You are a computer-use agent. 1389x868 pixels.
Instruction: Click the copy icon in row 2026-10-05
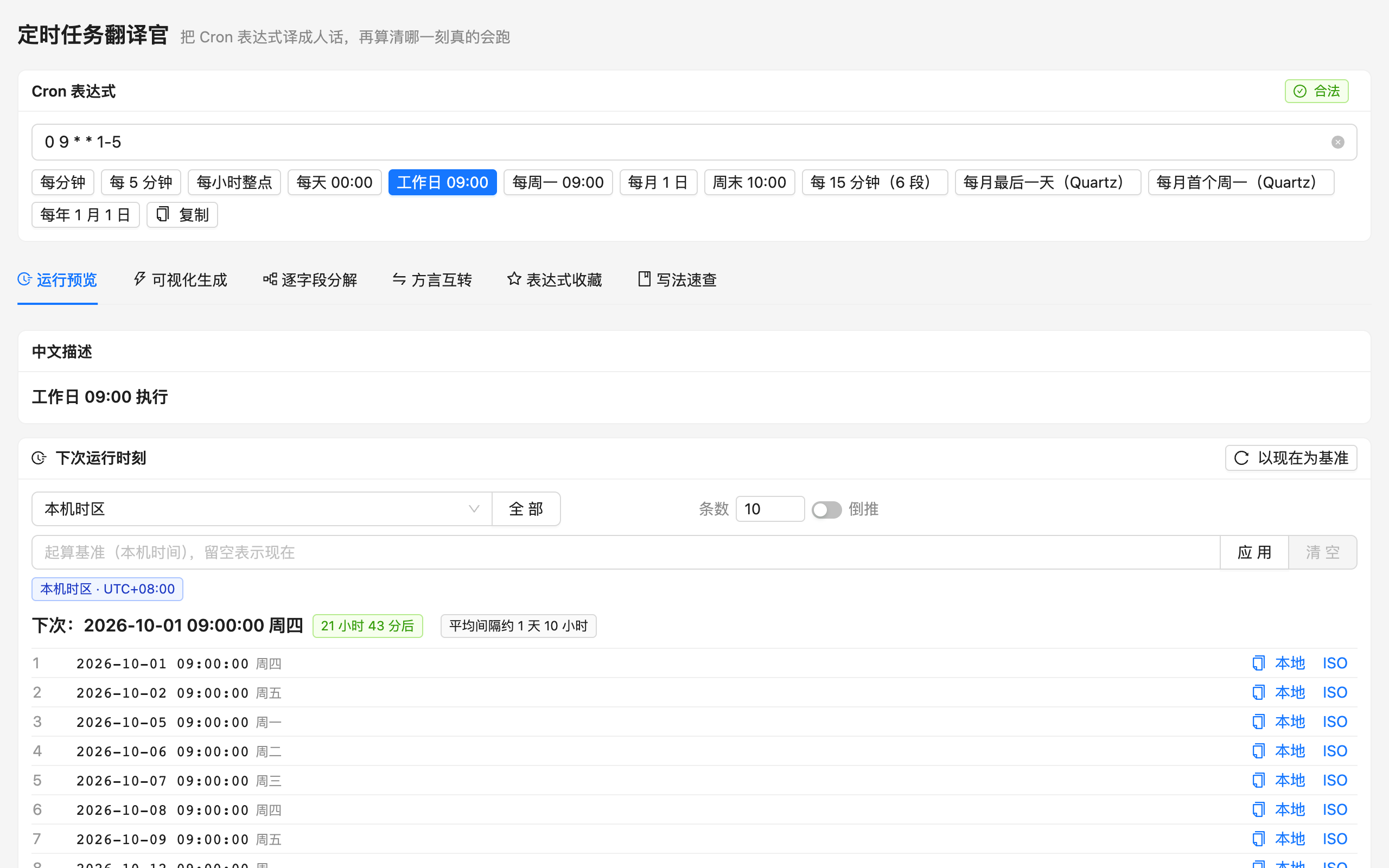point(1258,722)
